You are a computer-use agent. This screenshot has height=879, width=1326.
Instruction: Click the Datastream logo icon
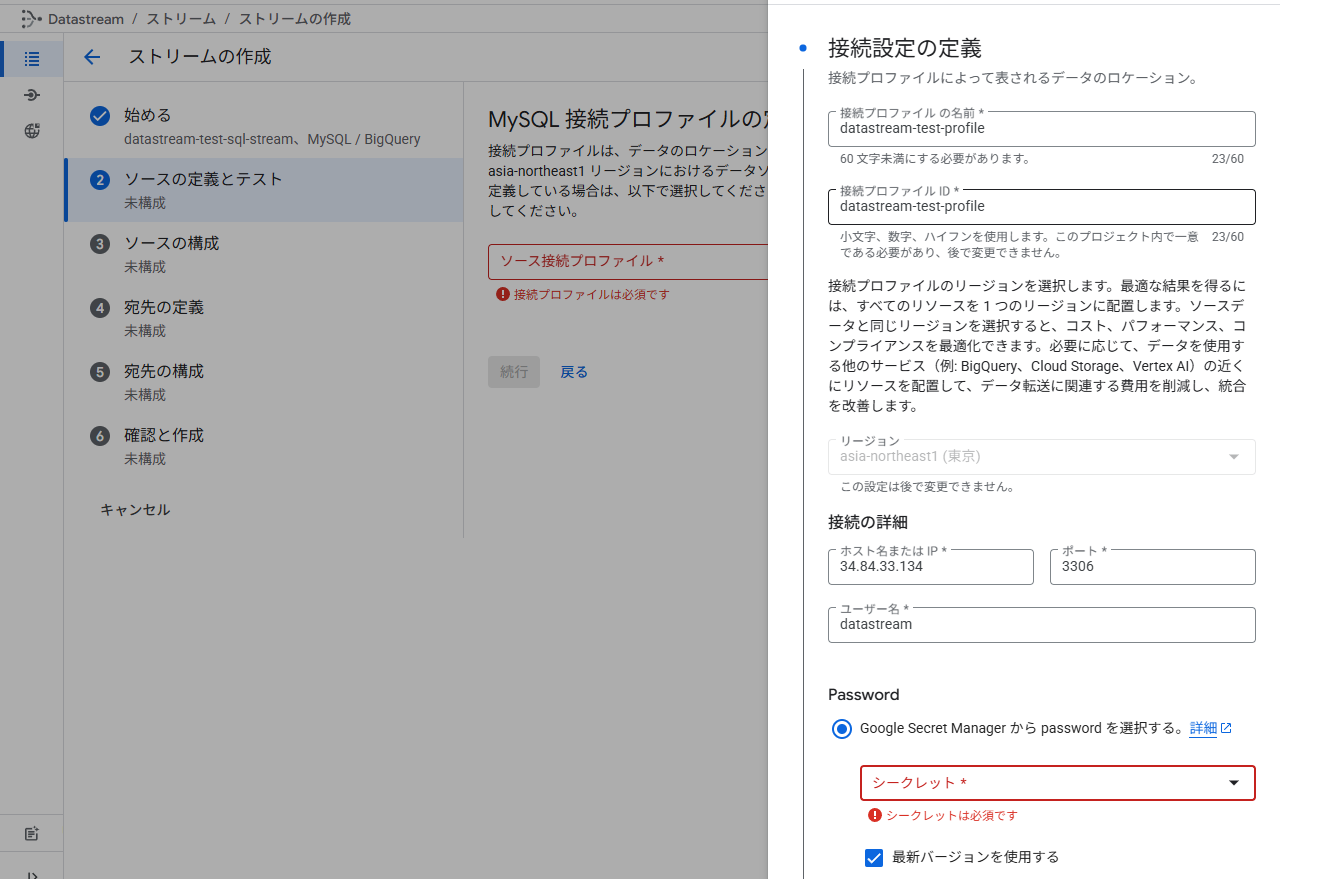pos(31,19)
